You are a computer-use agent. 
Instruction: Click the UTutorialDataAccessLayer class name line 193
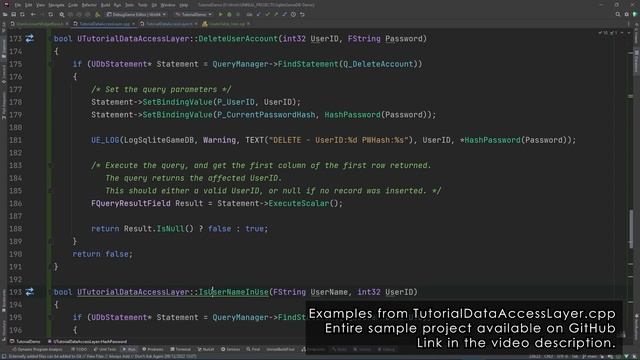pos(133,292)
